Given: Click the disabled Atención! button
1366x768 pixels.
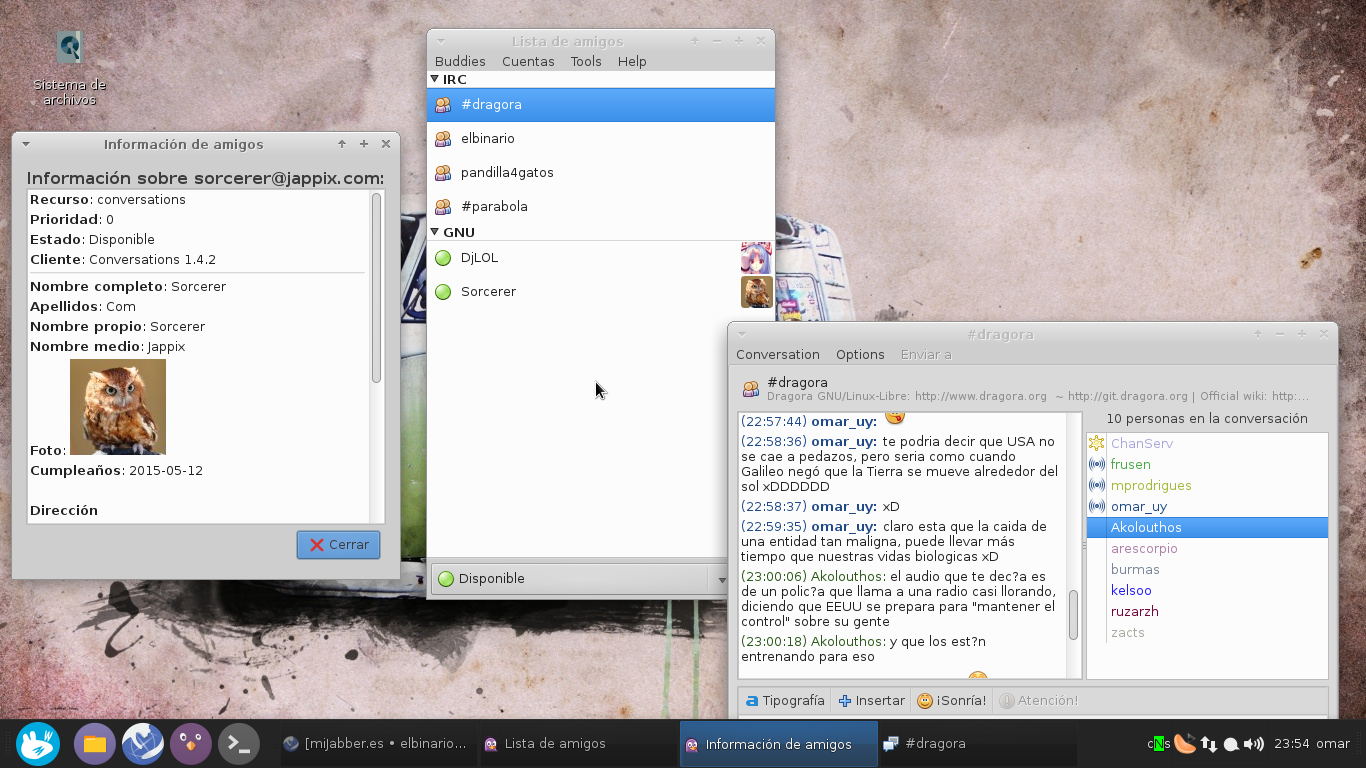Looking at the screenshot, I should point(1038,700).
